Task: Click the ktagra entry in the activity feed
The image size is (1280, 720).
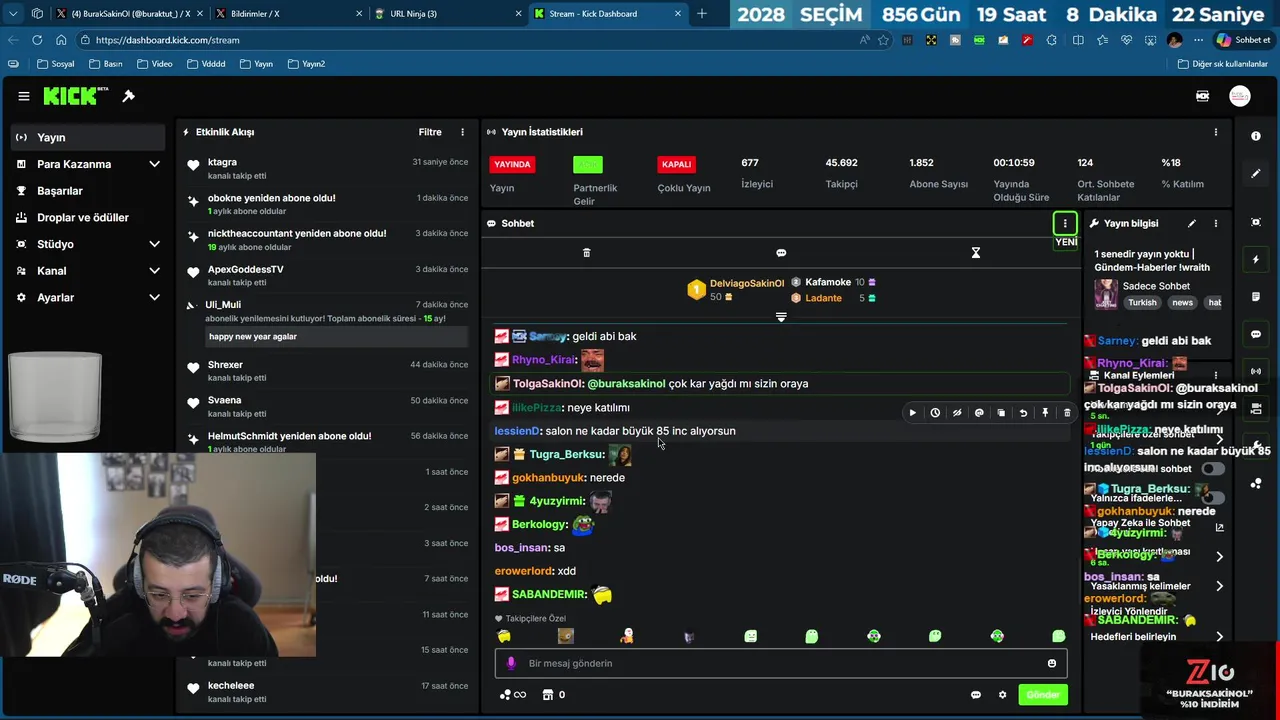Action: [327, 168]
